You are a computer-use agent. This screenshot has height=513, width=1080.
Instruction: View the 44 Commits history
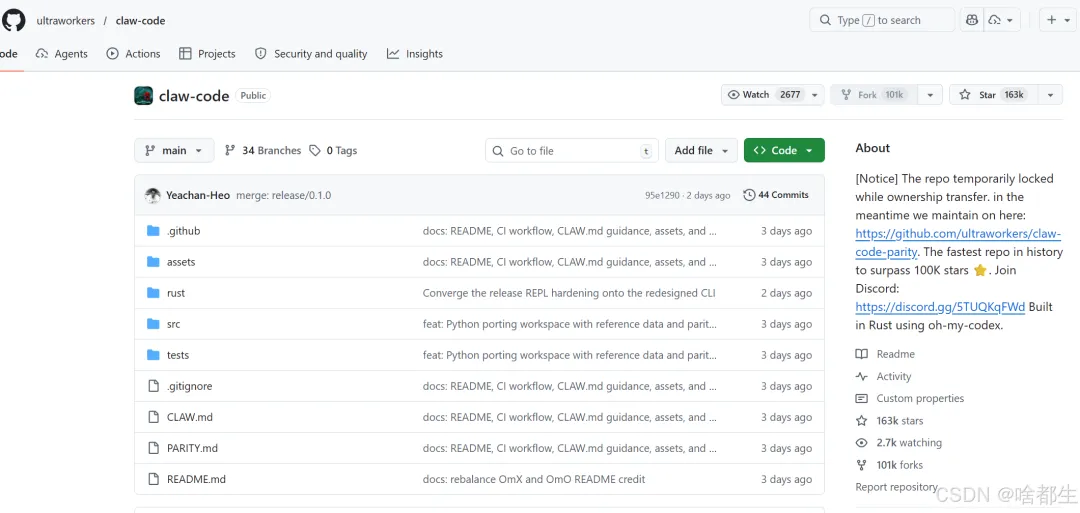pos(776,195)
